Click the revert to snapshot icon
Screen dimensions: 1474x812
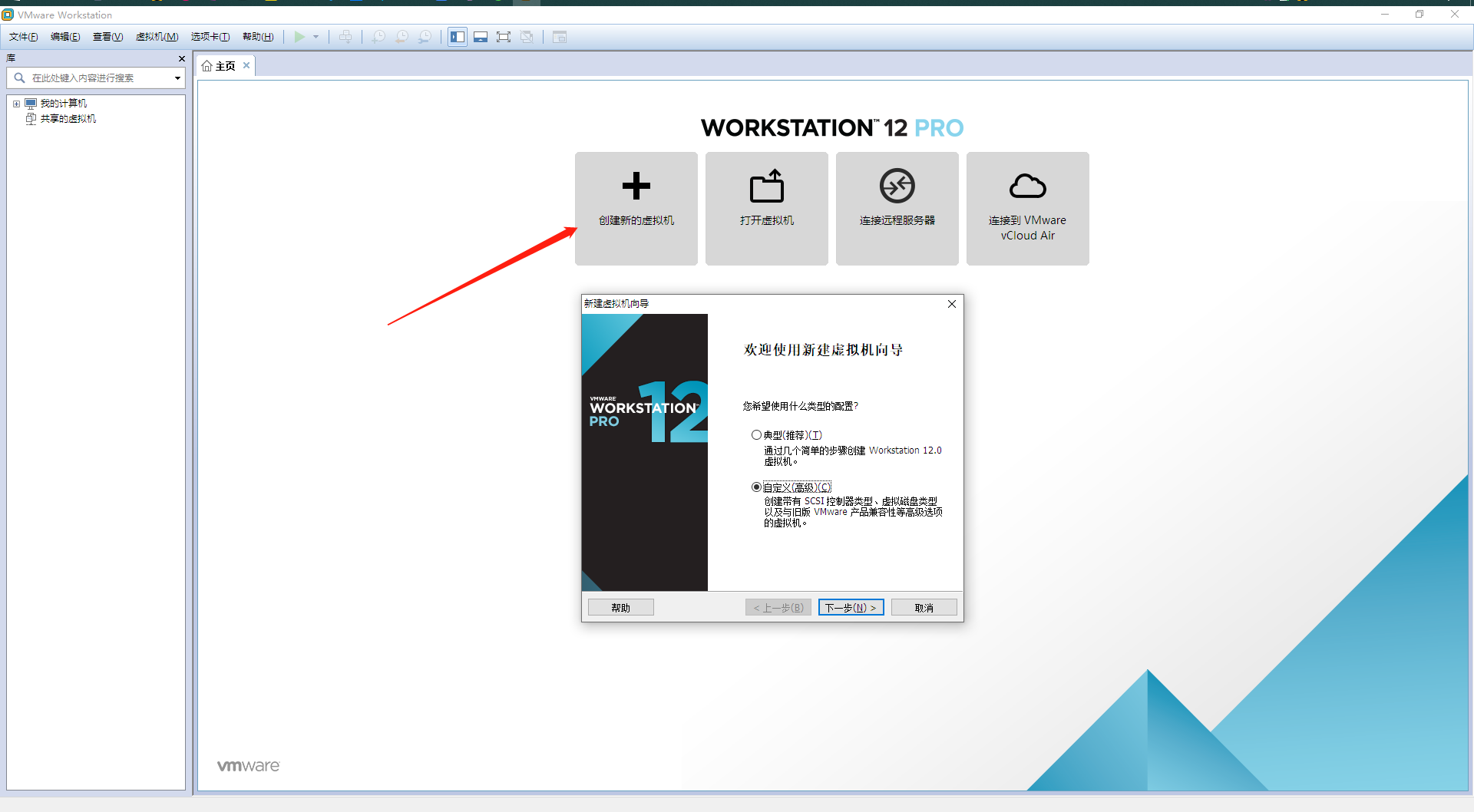(x=402, y=37)
